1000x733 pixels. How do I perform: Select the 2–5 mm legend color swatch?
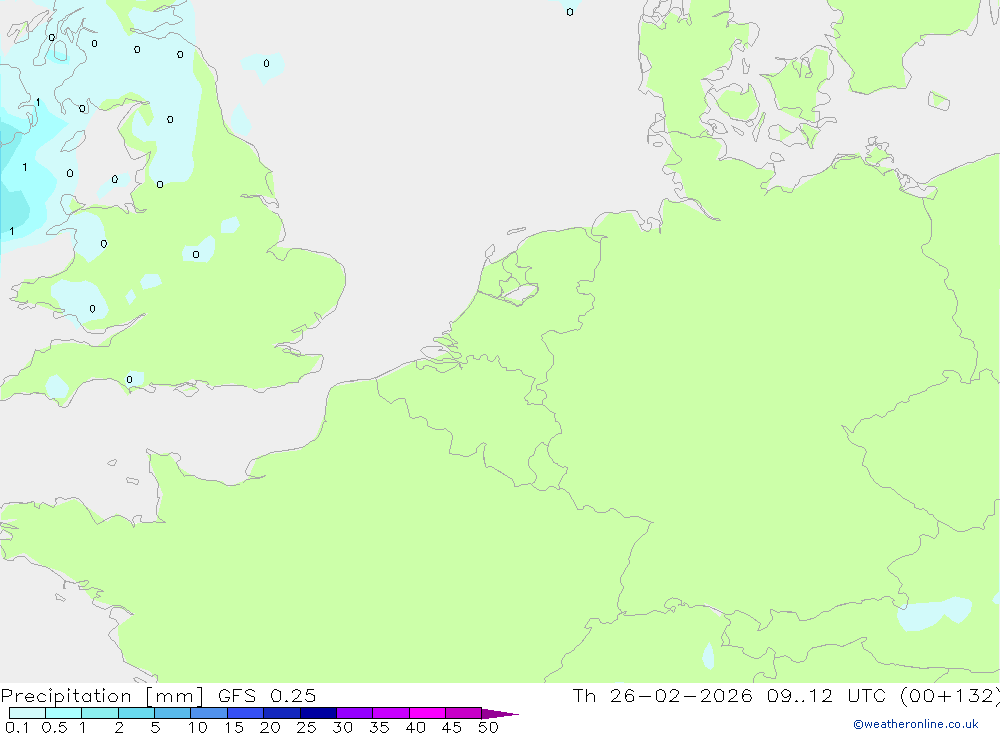(136, 713)
